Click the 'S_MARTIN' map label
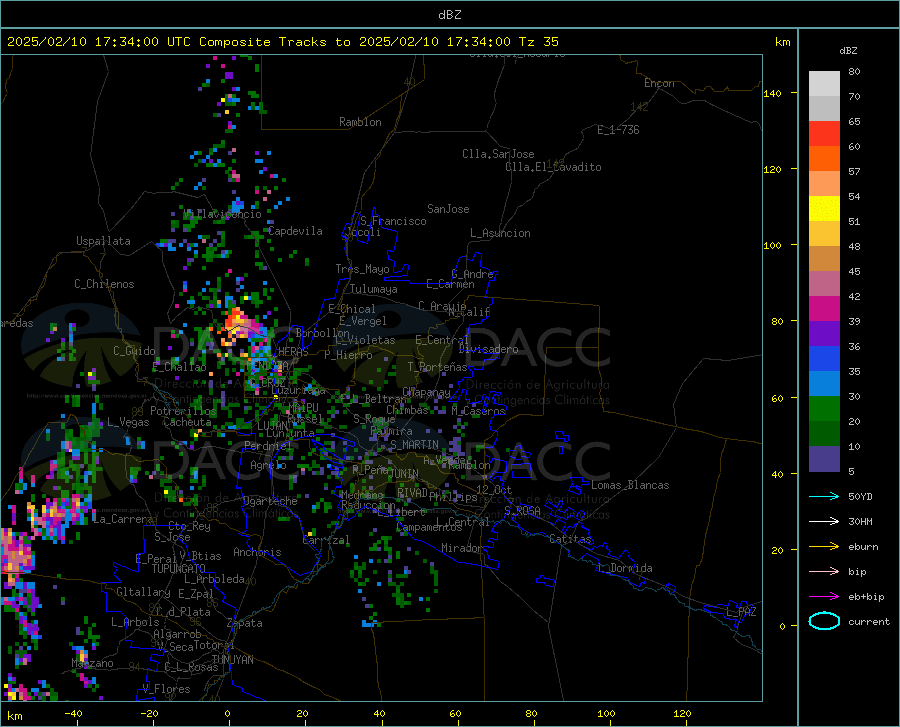900x727 pixels. click(x=414, y=445)
